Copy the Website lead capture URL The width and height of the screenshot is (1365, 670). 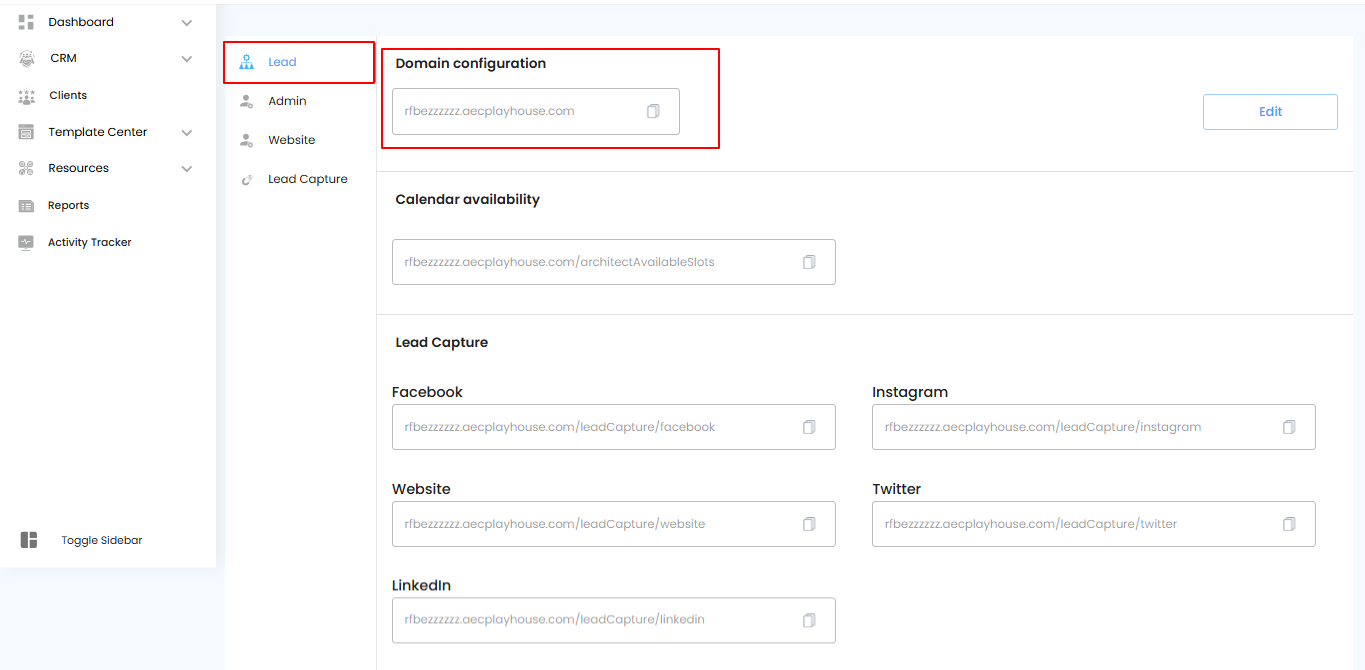[x=809, y=524]
